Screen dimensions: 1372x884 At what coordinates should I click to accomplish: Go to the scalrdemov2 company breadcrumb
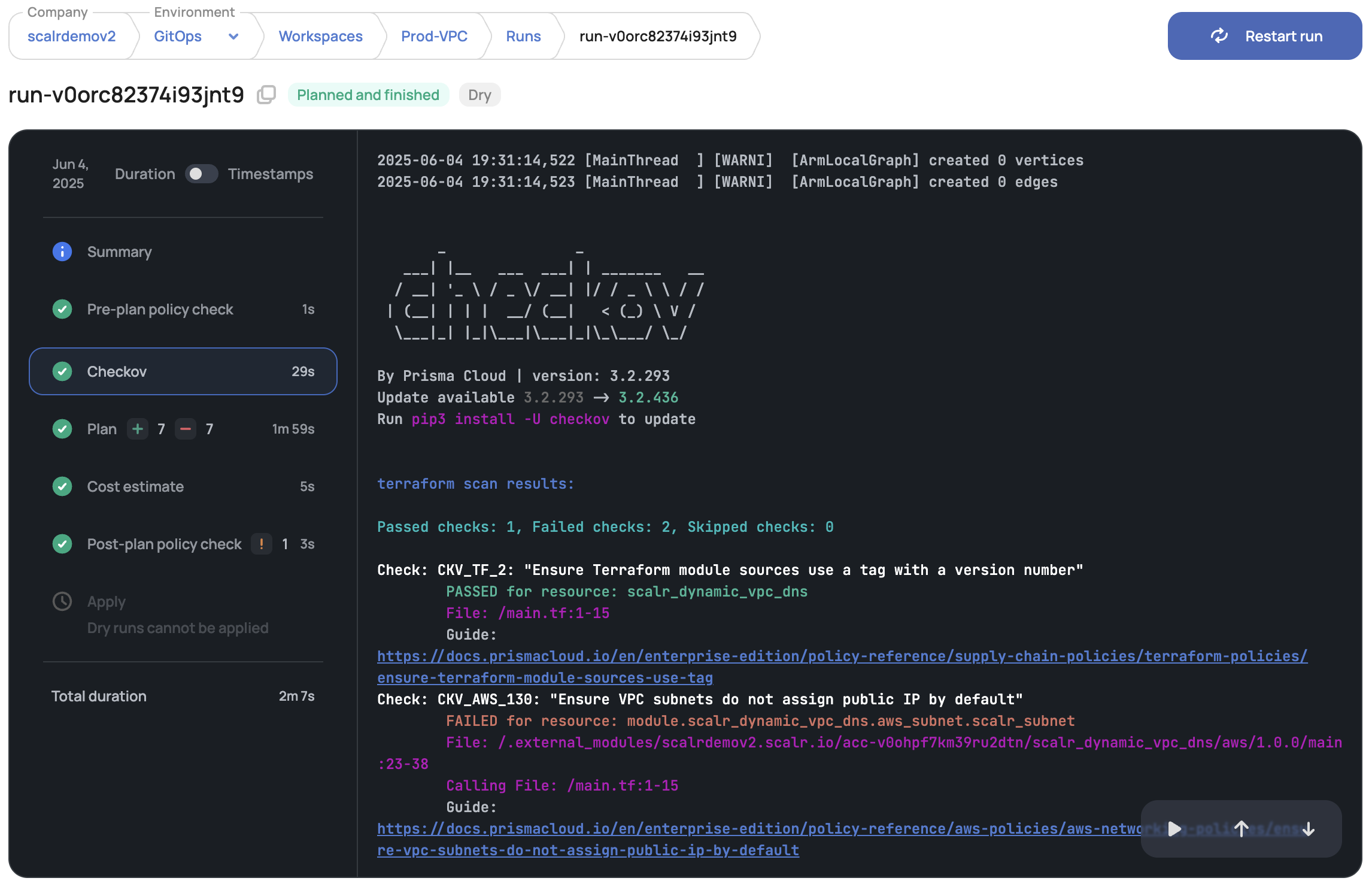click(x=72, y=36)
